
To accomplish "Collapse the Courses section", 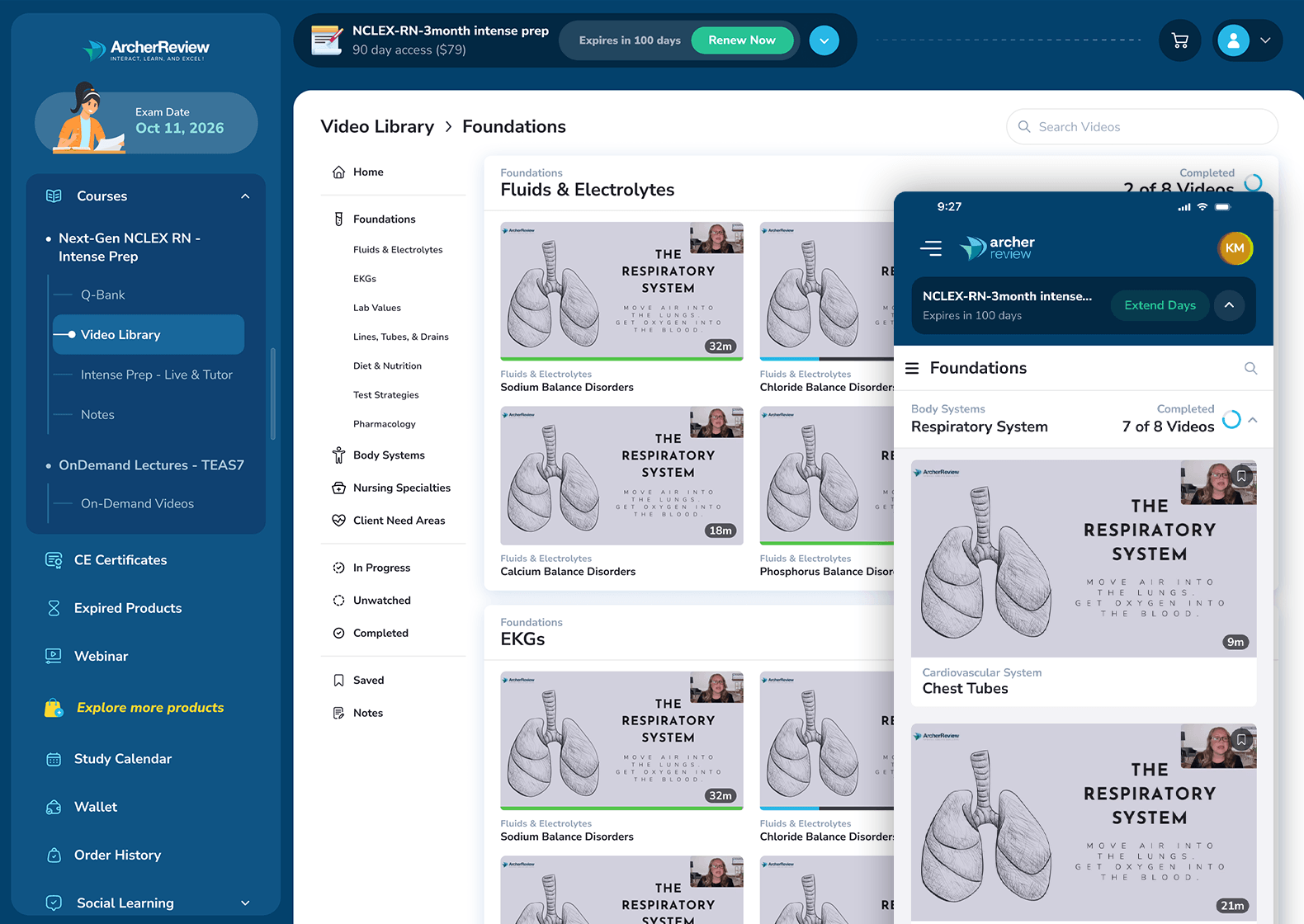I will click(x=245, y=196).
